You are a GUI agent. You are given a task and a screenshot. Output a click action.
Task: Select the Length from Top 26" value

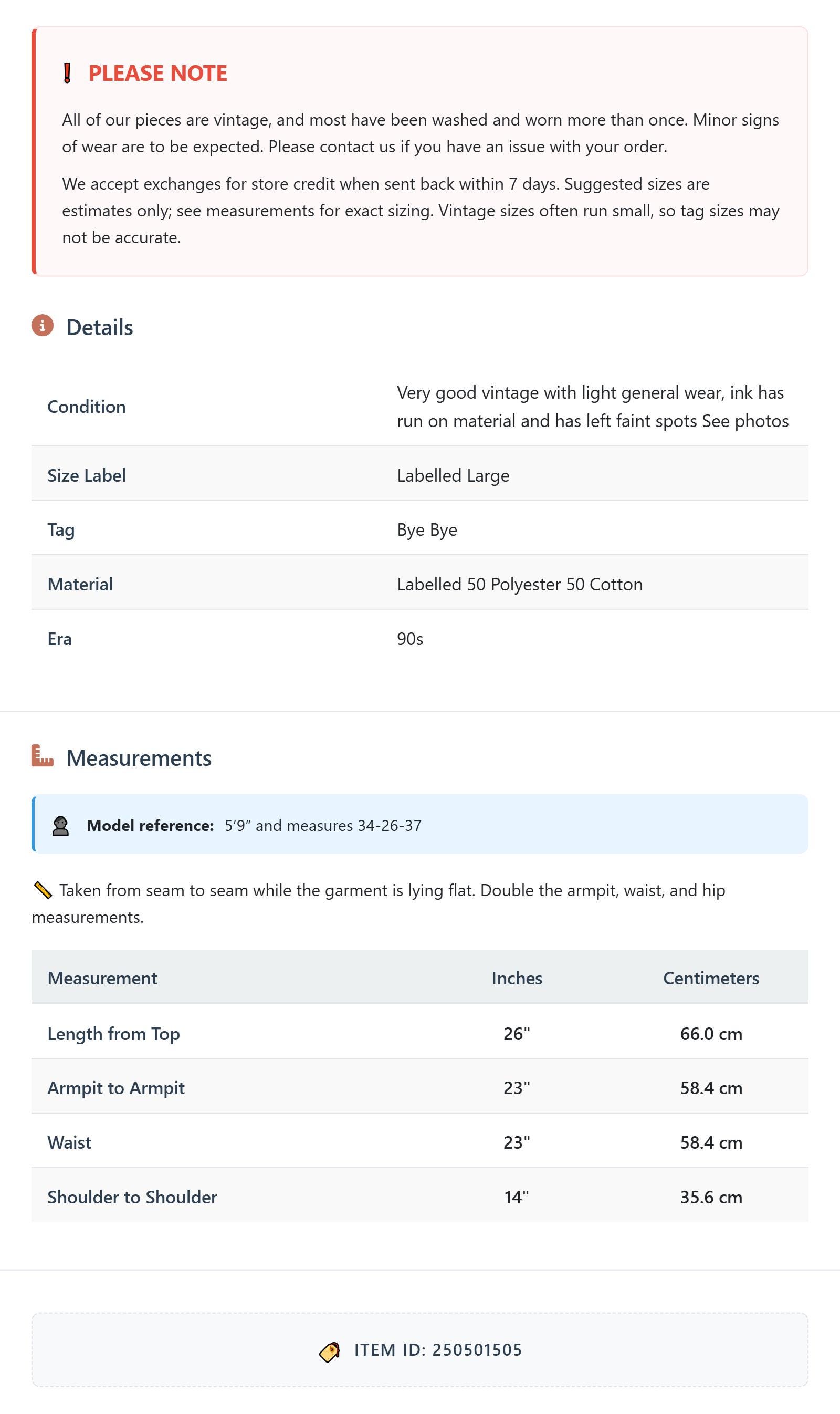(x=517, y=1034)
